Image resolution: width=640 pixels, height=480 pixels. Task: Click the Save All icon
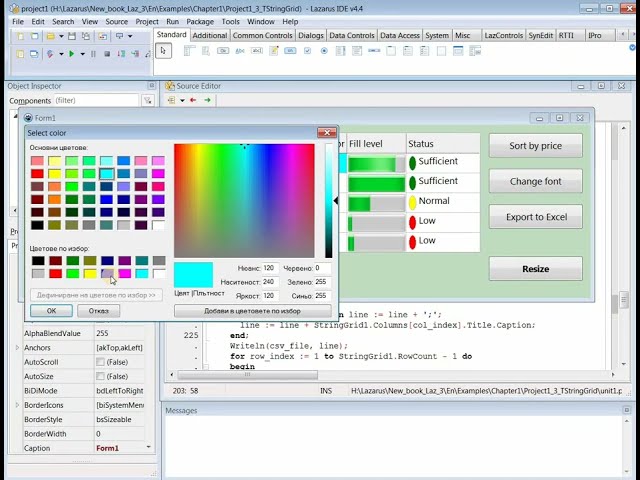(86, 36)
